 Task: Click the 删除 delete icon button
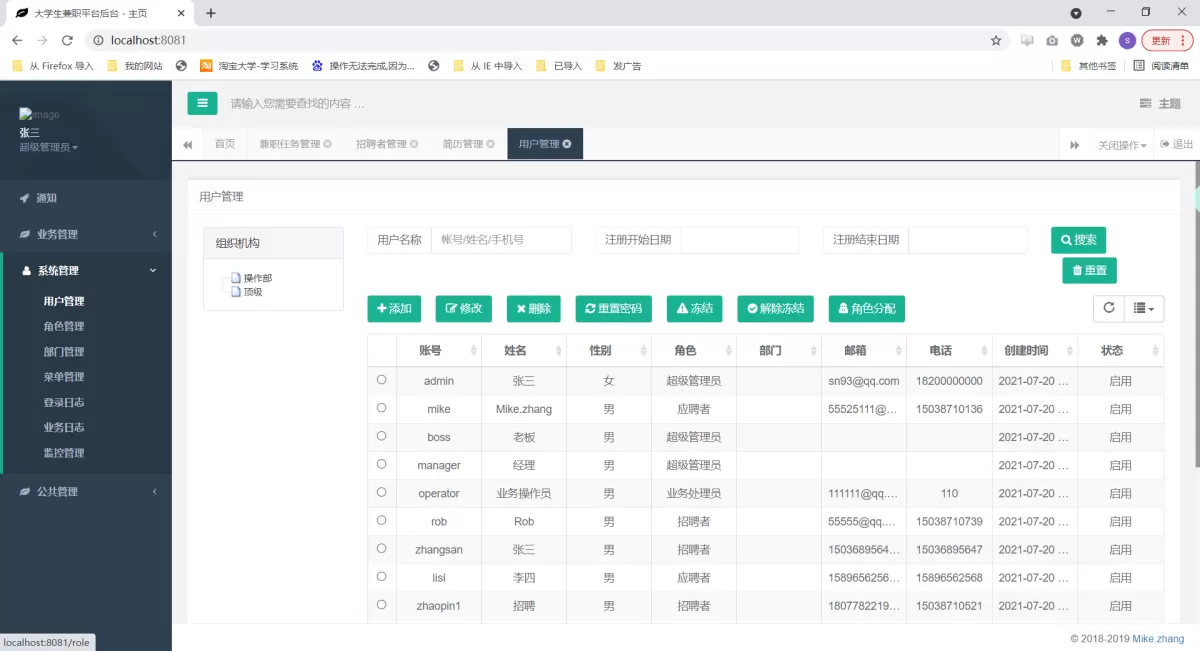(533, 308)
